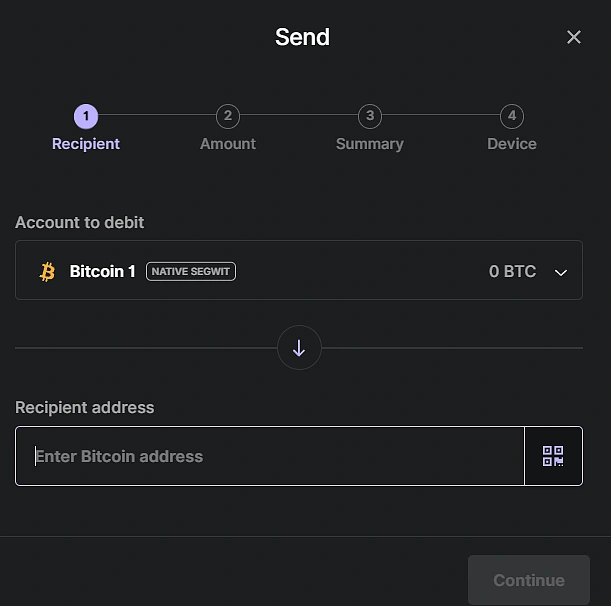Viewport: 611px width, 606px height.
Task: Click the step 2 circle indicator
Action: coord(228,116)
